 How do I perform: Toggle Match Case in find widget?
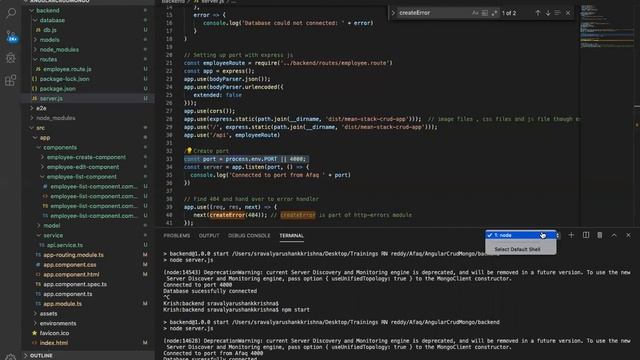pyautogui.click(x=475, y=13)
